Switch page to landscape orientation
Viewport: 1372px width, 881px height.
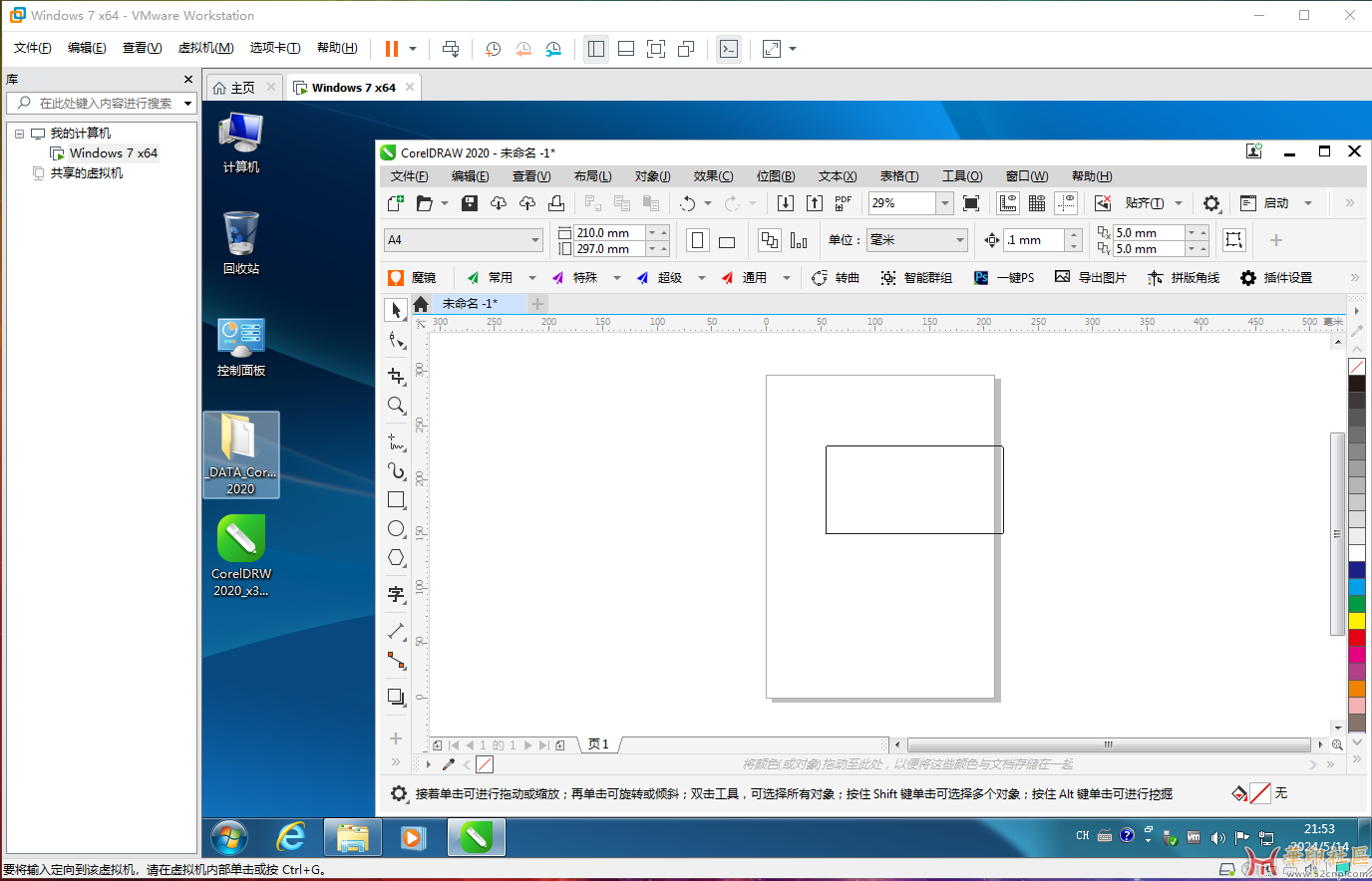point(727,240)
